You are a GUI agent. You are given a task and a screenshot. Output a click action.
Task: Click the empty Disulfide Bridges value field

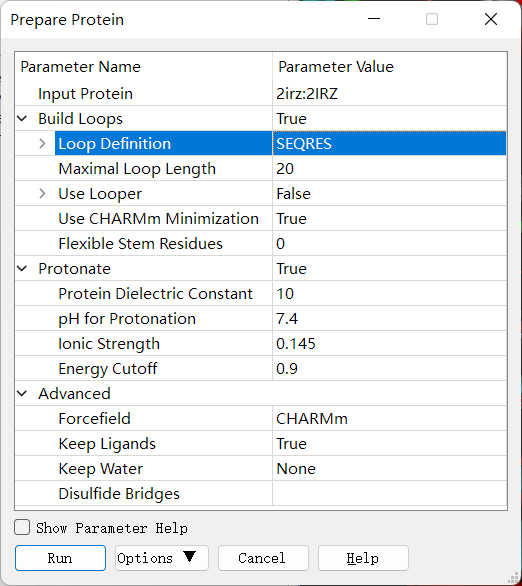click(389, 494)
